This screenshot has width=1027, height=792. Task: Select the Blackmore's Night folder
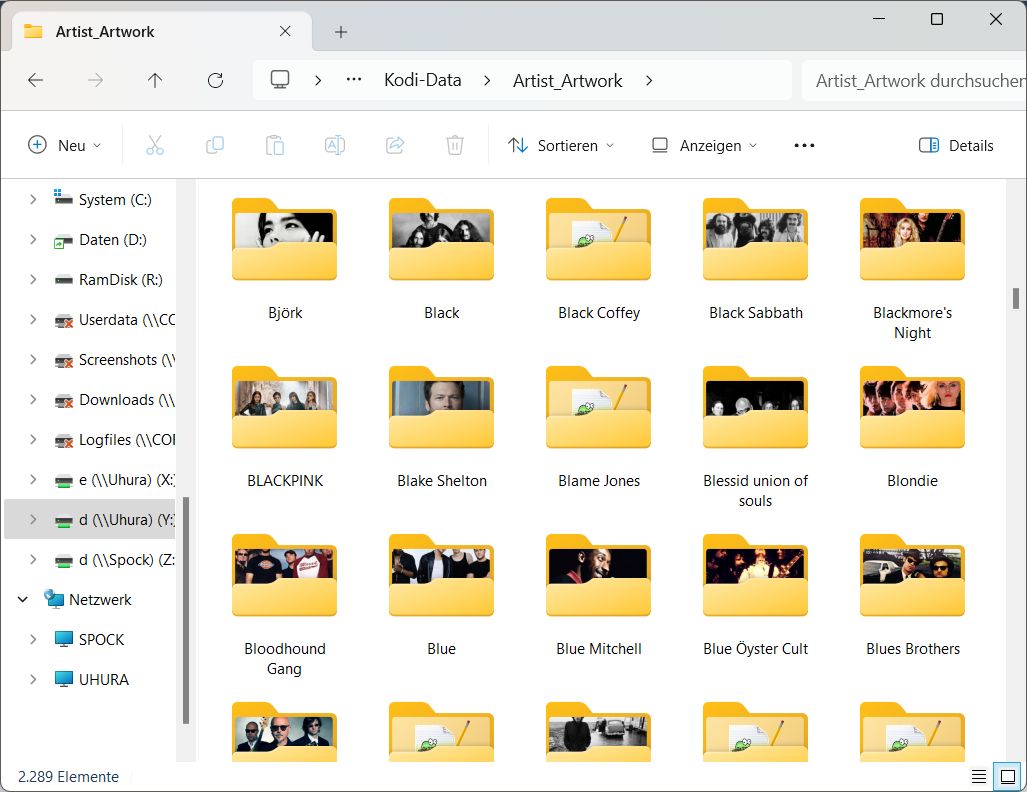pyautogui.click(x=912, y=269)
